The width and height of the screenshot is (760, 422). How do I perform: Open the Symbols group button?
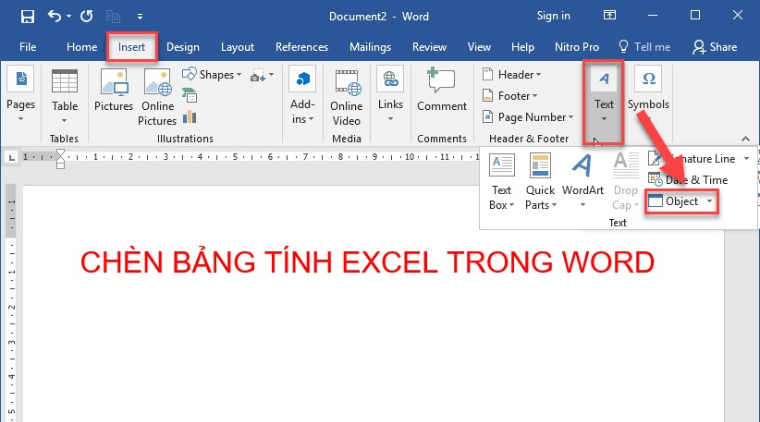click(649, 94)
